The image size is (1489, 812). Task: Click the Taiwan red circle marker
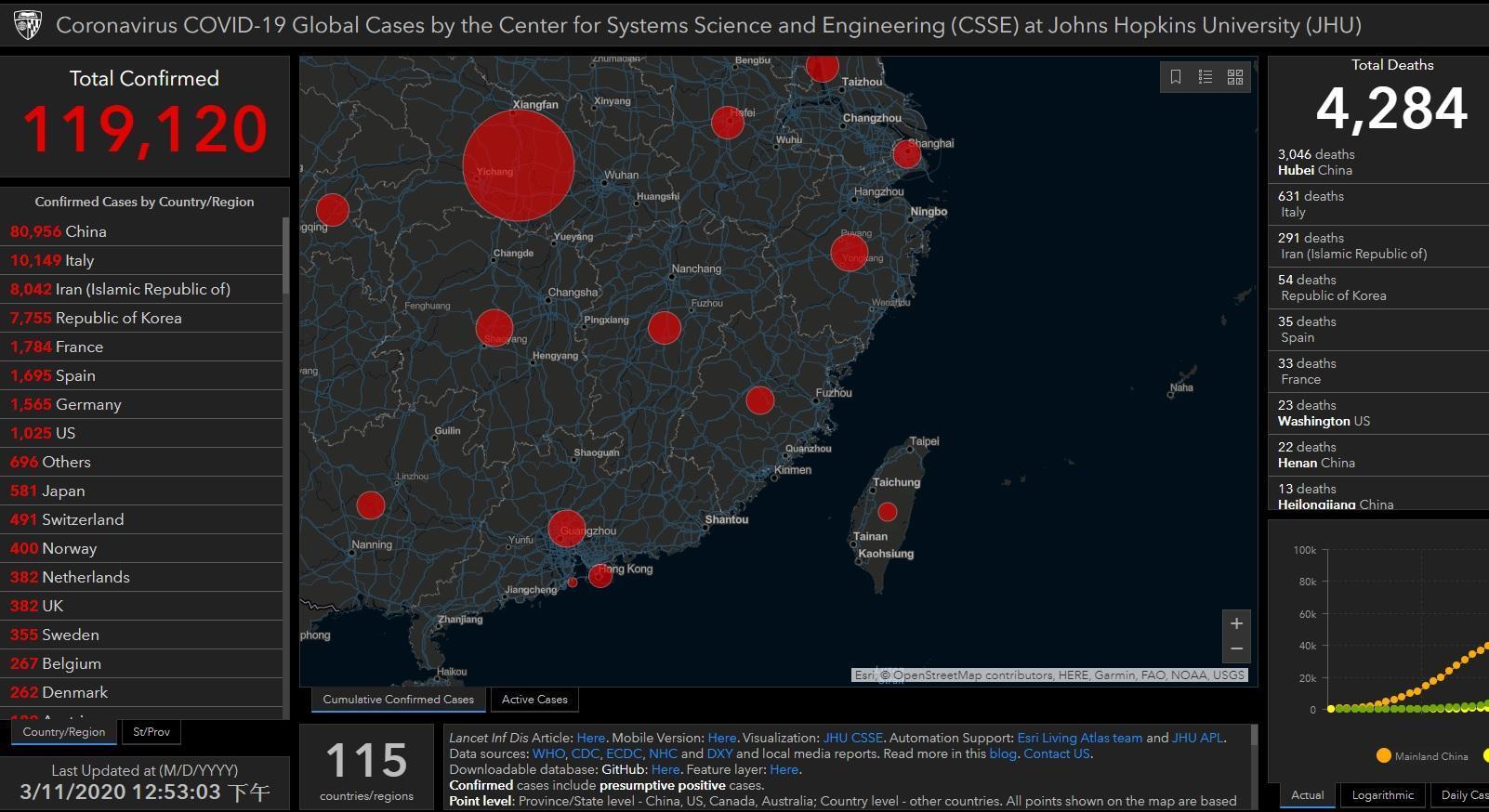pyautogui.click(x=888, y=512)
